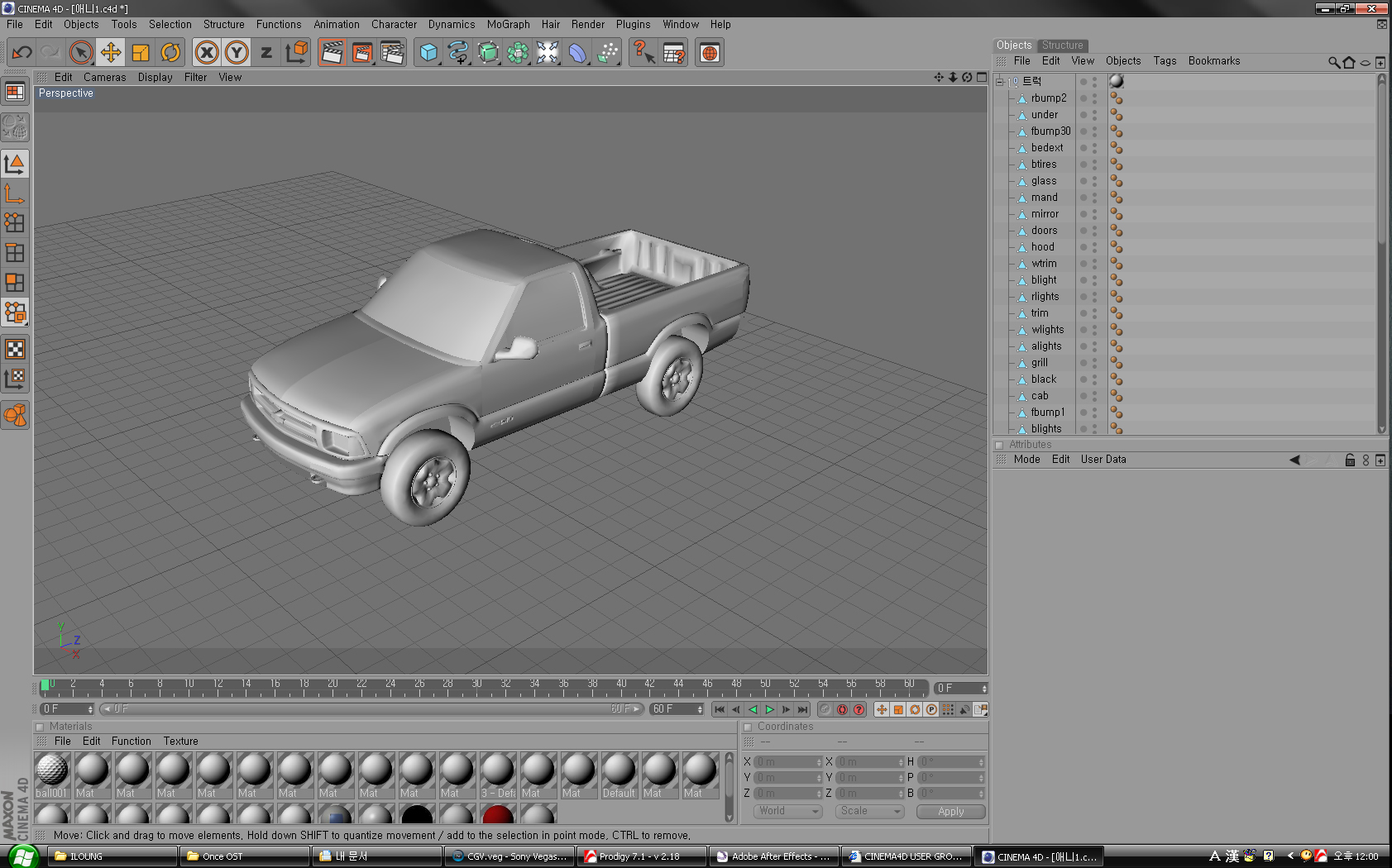Open the Scale mode dropdown
This screenshot has height=868, width=1392.
pos(870,812)
